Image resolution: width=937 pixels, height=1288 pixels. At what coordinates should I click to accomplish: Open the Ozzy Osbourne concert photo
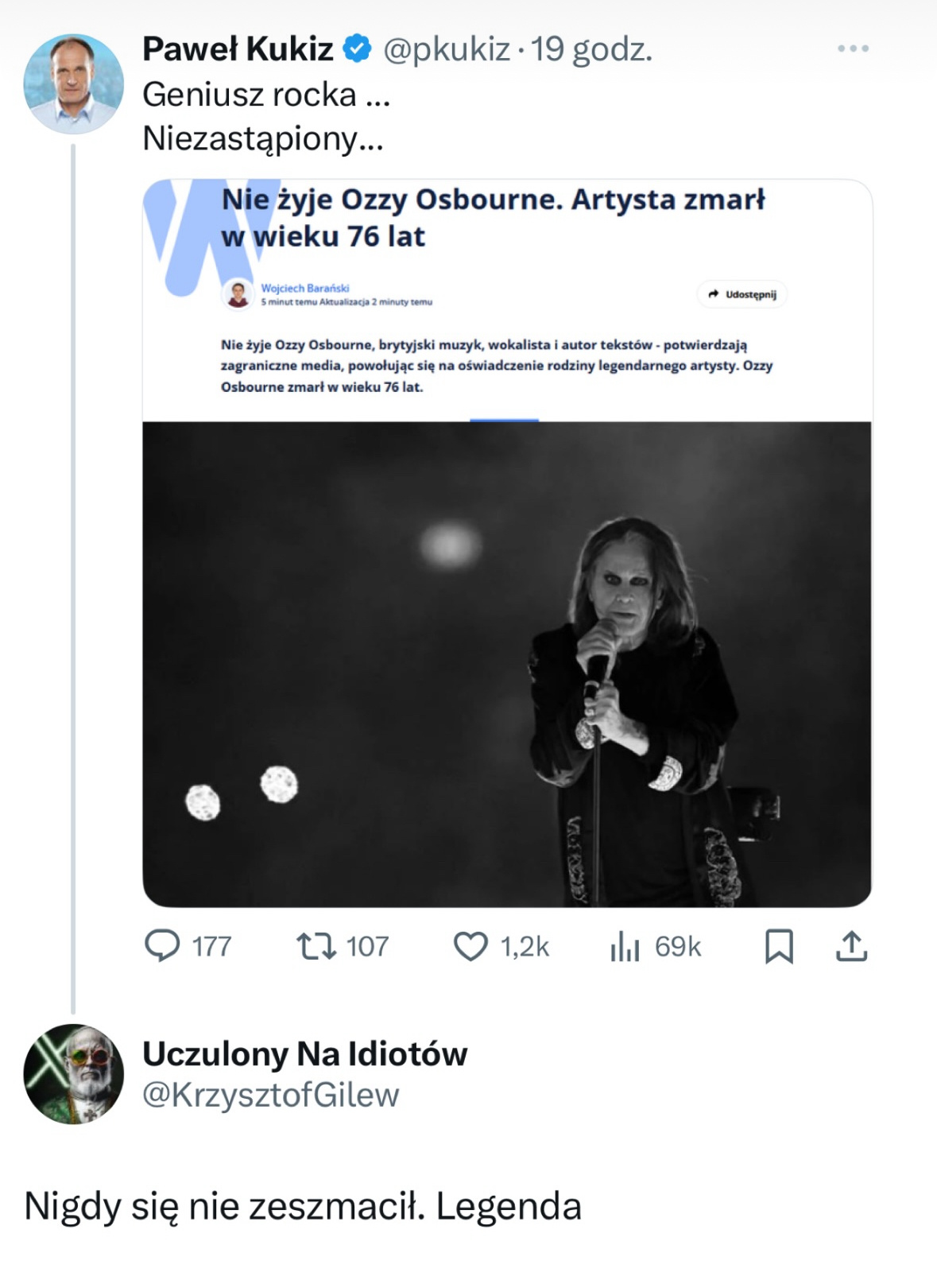[x=507, y=664]
